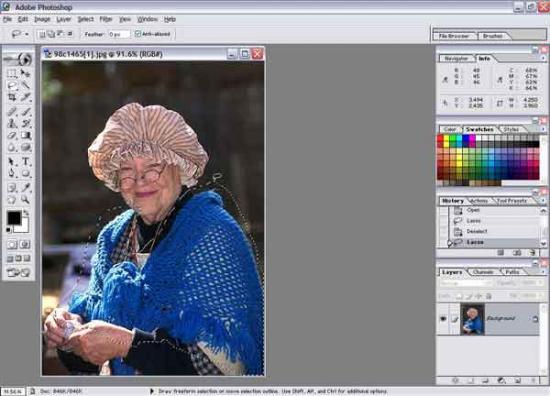
Task: Select the Magic Wand tool
Action: click(x=25, y=85)
